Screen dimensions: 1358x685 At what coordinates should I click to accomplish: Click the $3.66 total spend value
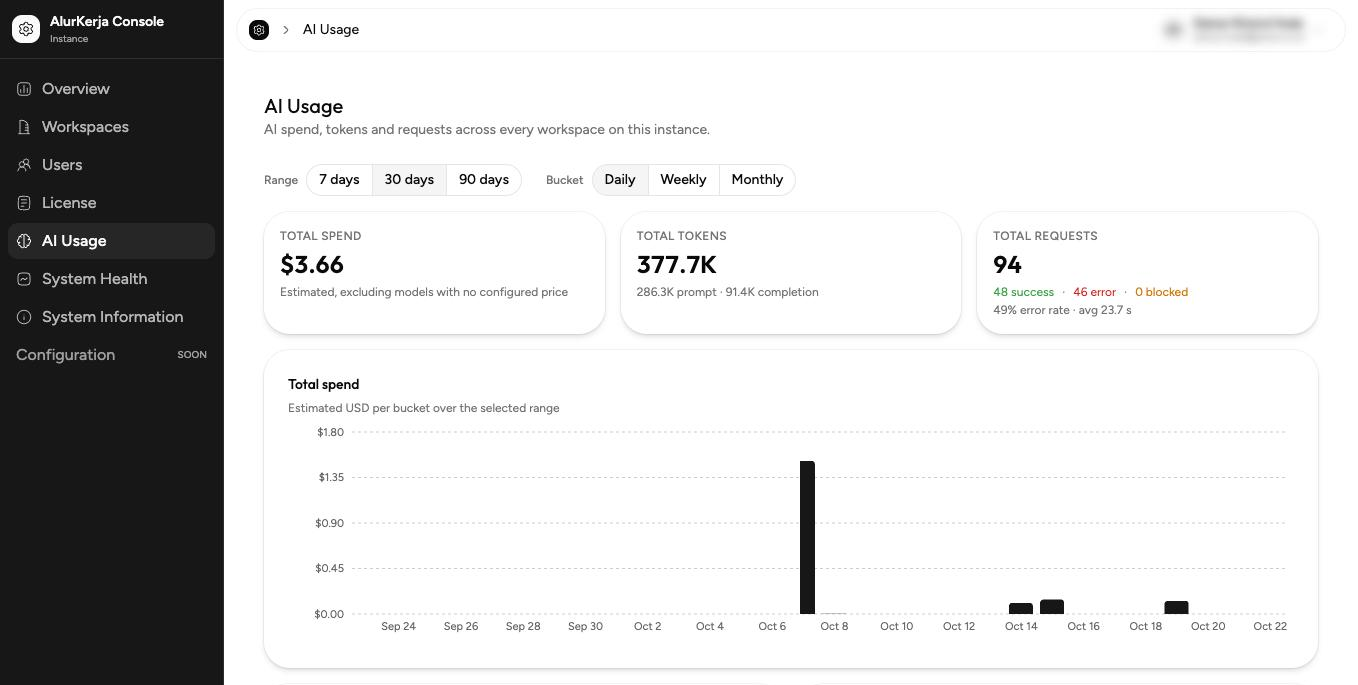click(312, 265)
